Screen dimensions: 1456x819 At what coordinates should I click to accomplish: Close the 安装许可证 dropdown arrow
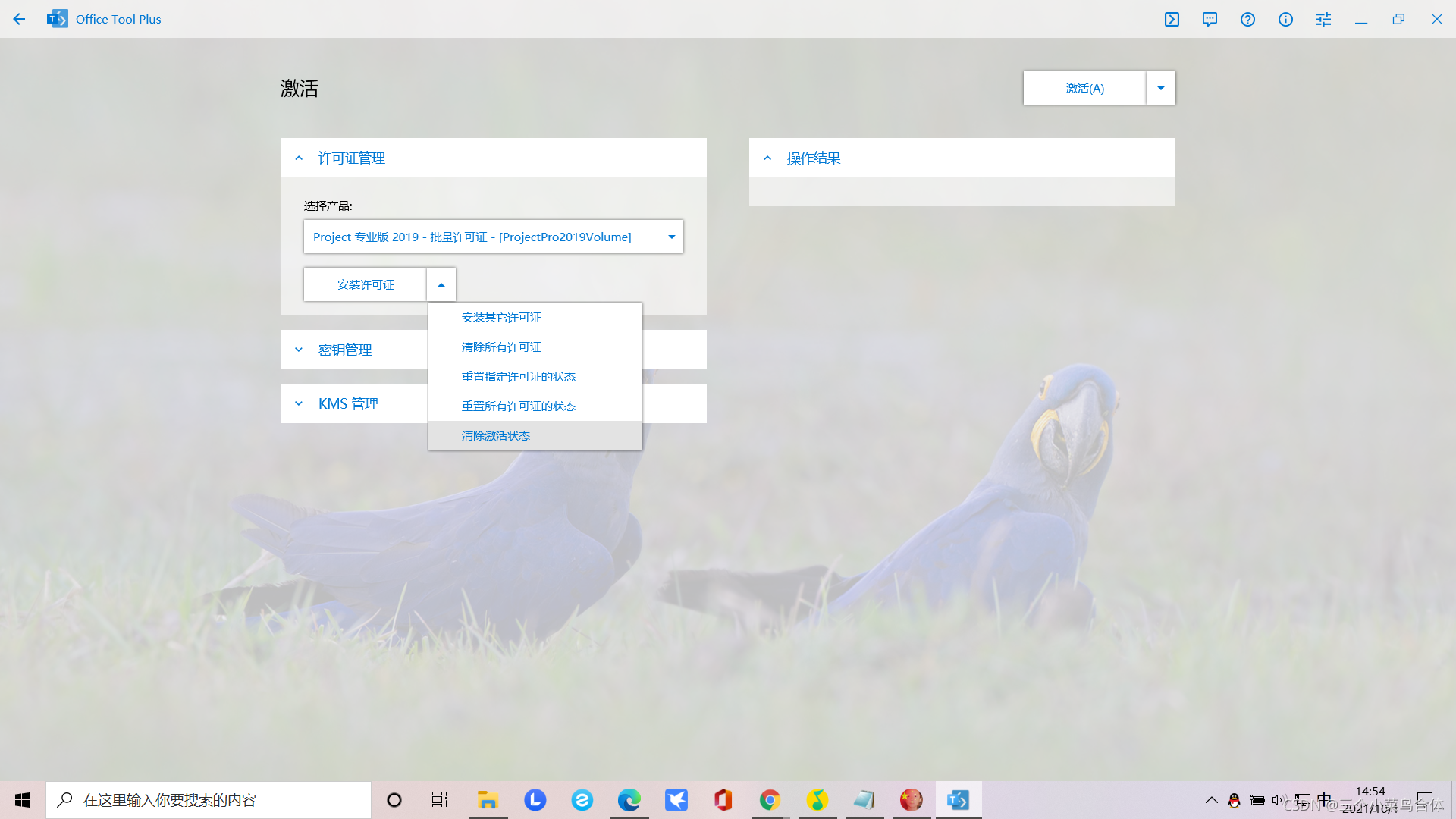441,284
